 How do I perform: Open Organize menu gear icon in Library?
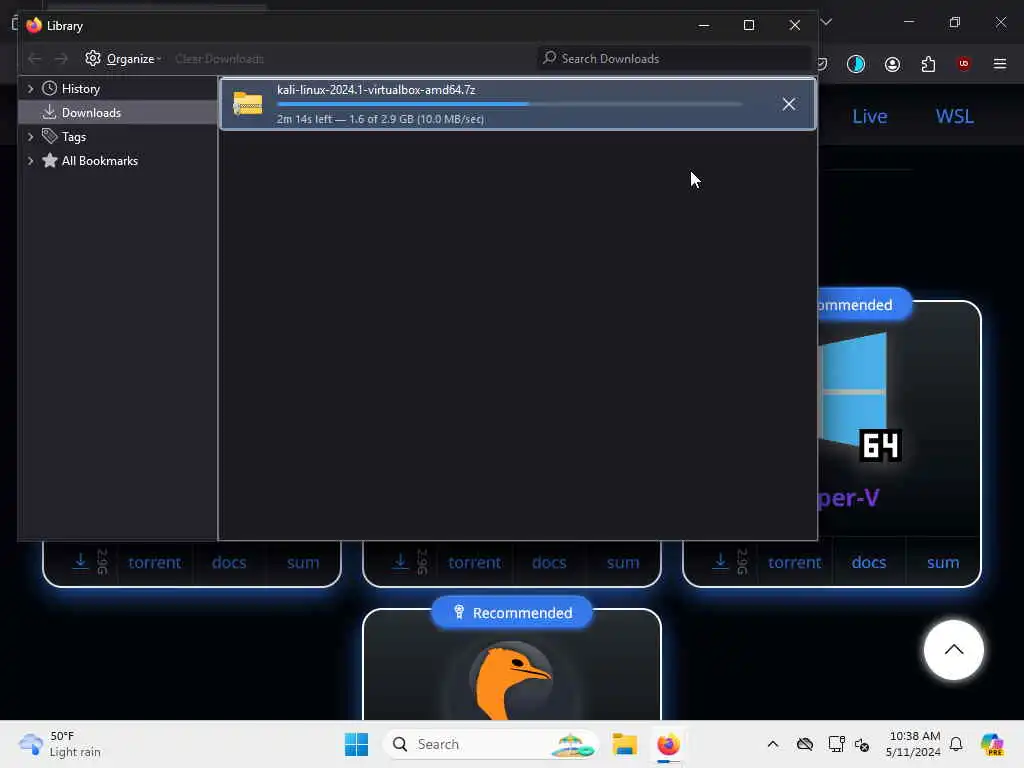click(93, 58)
